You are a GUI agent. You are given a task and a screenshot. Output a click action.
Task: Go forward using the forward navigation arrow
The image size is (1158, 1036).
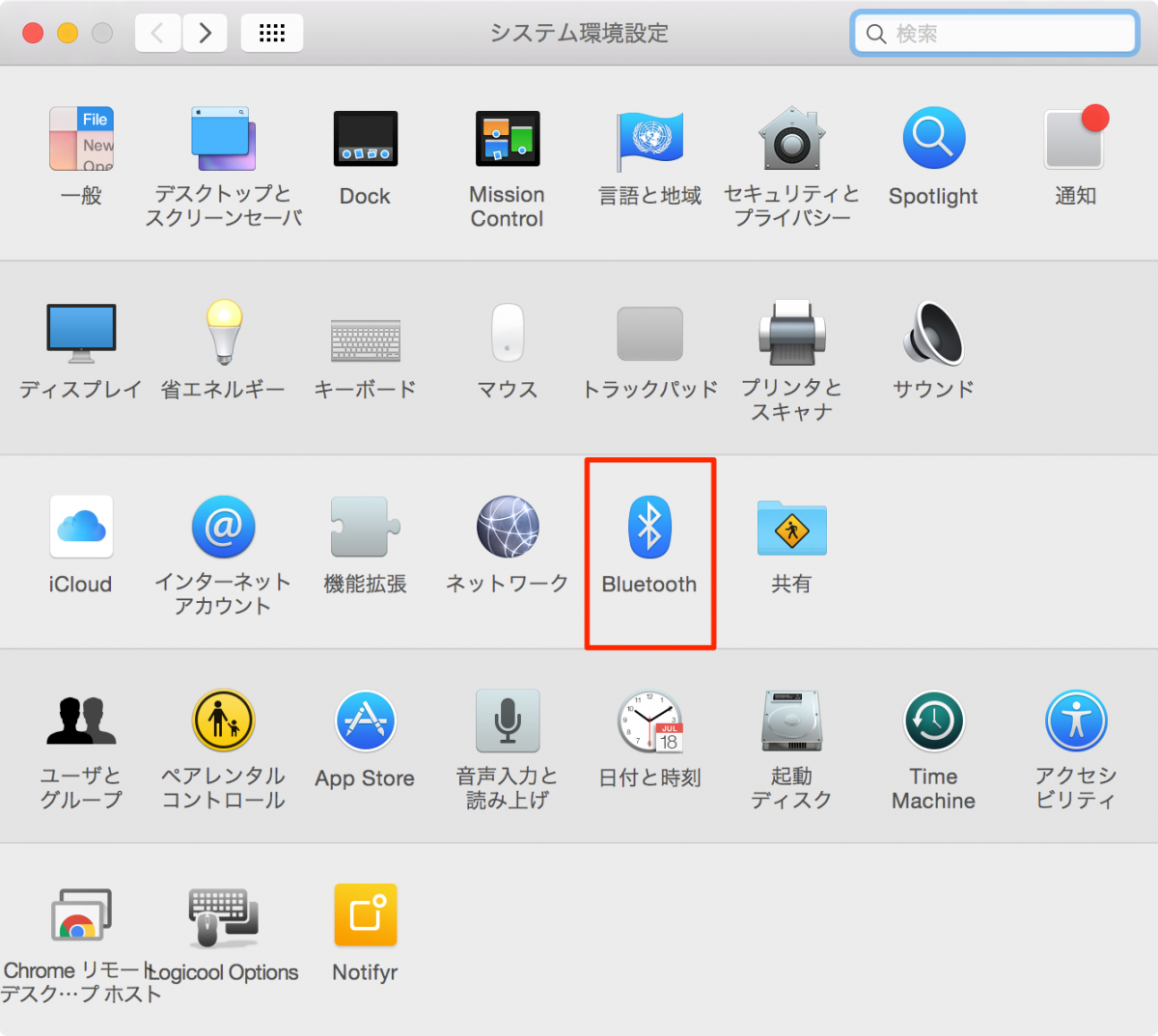pyautogui.click(x=204, y=32)
